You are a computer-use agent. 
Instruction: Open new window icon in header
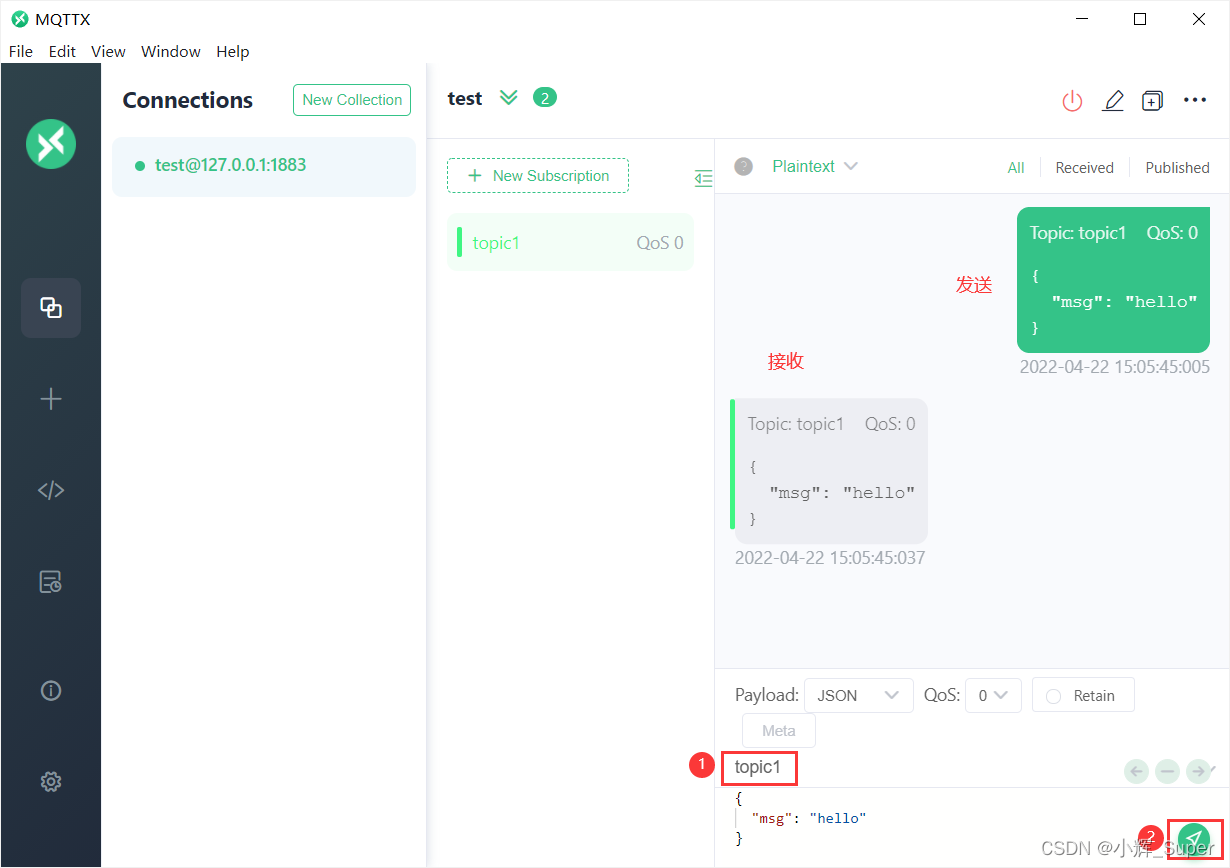1152,100
